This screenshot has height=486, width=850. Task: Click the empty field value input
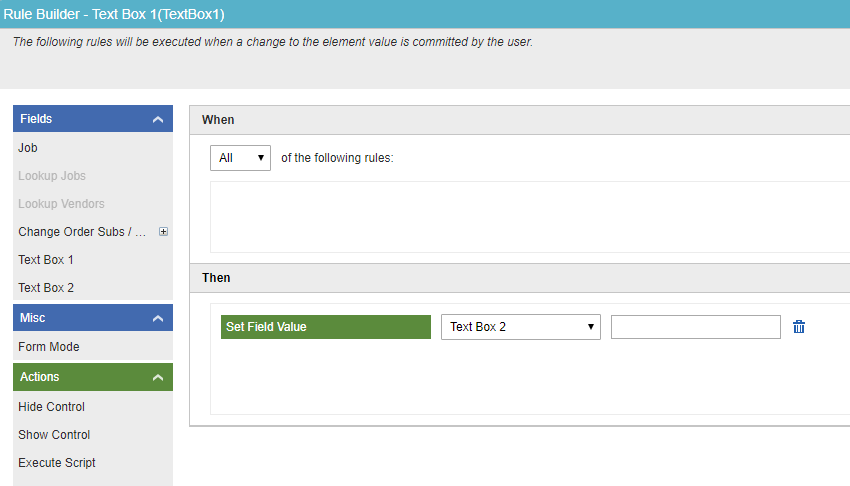[x=695, y=327]
